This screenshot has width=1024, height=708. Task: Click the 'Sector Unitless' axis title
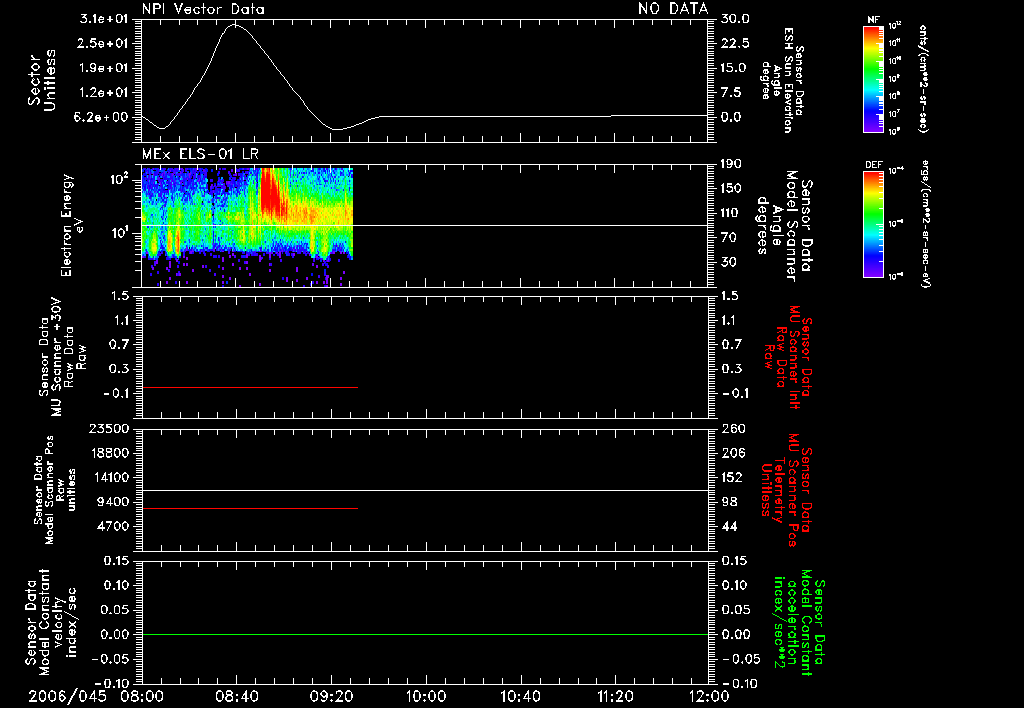[x=41, y=80]
